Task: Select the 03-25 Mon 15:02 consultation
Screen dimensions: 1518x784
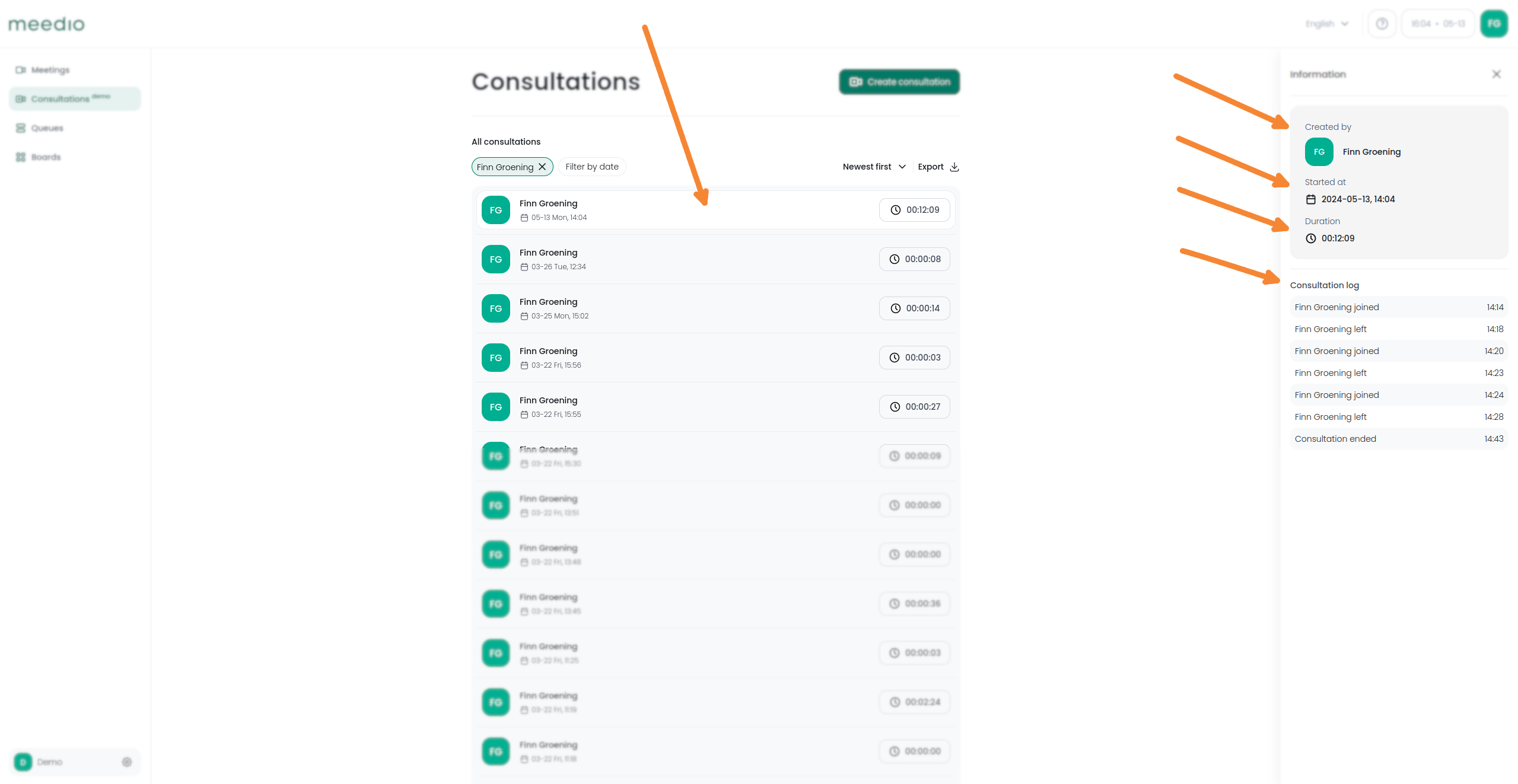Action: 715,308
